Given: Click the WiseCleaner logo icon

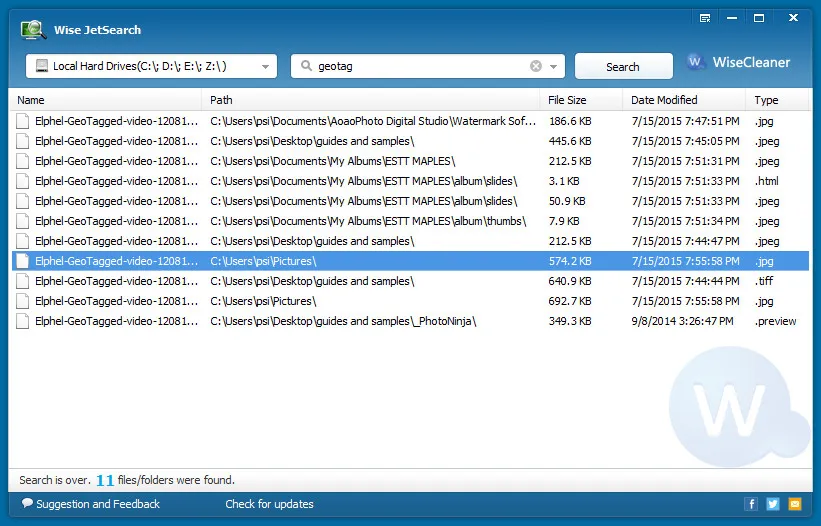Looking at the screenshot, I should click(x=695, y=62).
